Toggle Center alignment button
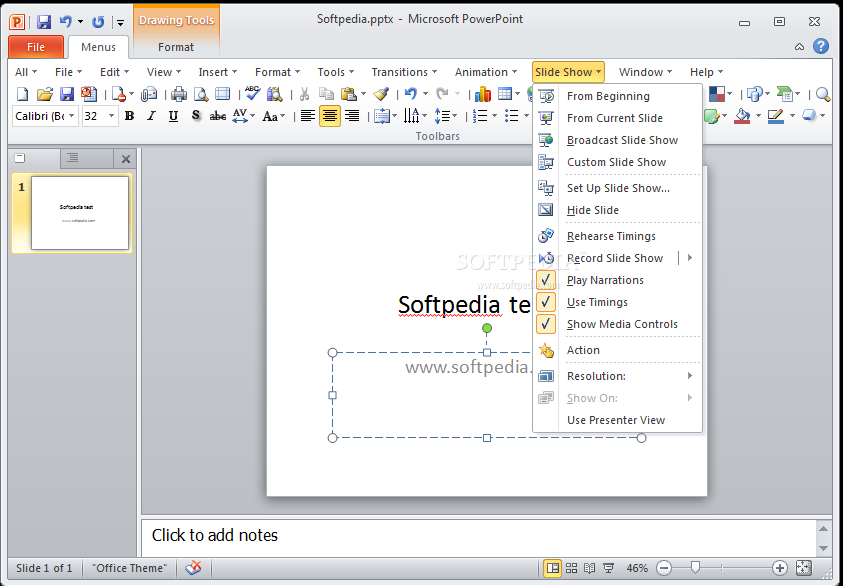The image size is (843, 586). (330, 116)
